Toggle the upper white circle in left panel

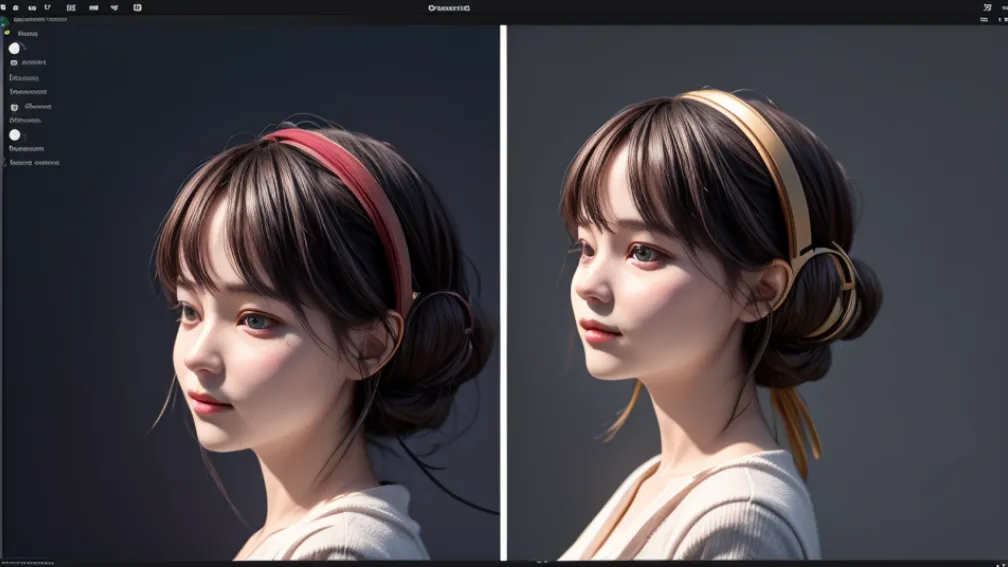pyautogui.click(x=14, y=48)
